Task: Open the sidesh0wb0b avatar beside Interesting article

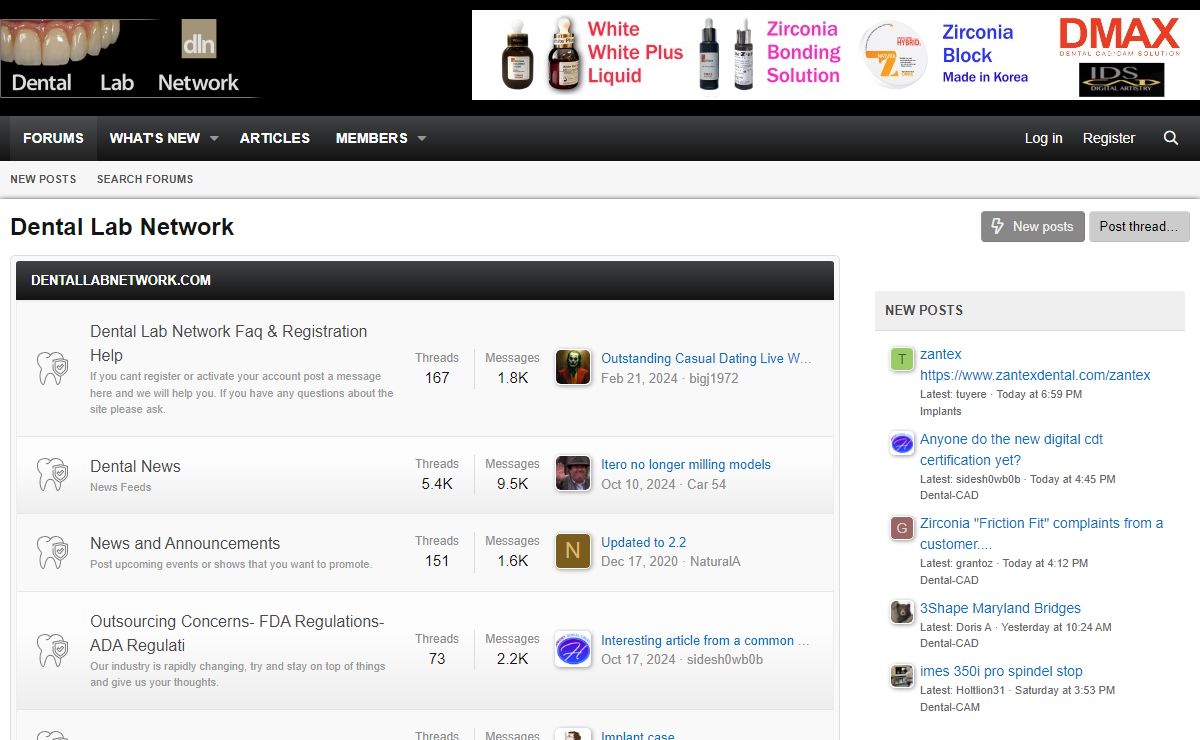Action: (x=573, y=649)
